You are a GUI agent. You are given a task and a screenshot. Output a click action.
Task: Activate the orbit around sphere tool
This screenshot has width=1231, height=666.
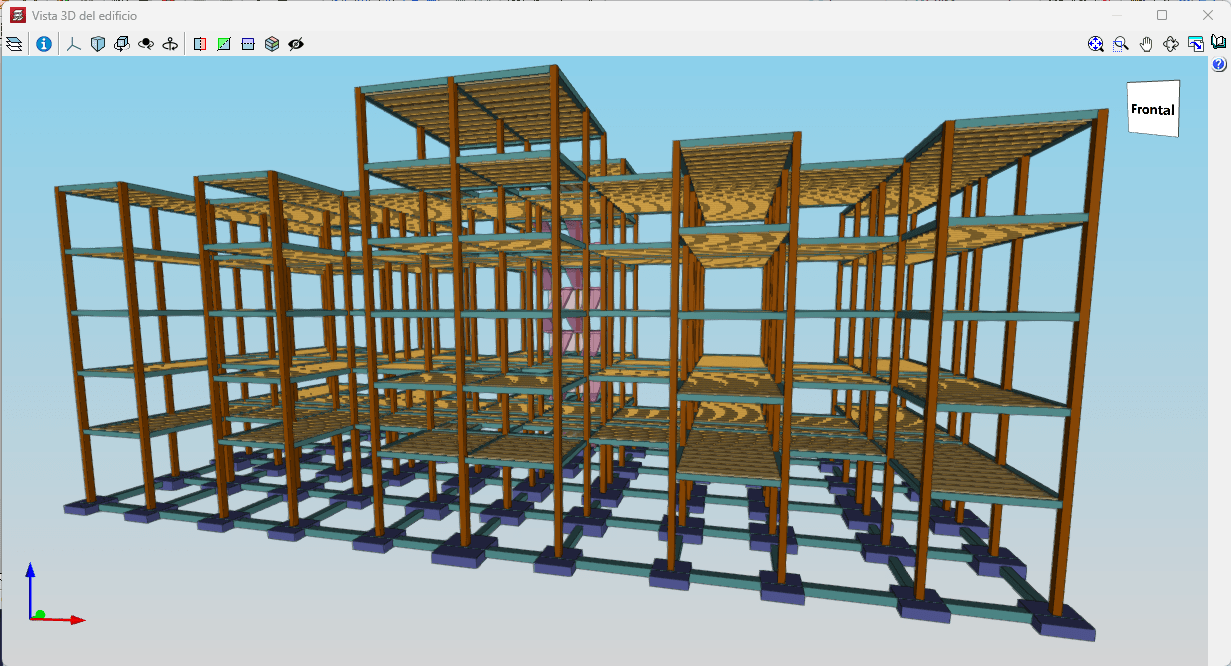pyautogui.click(x=146, y=44)
